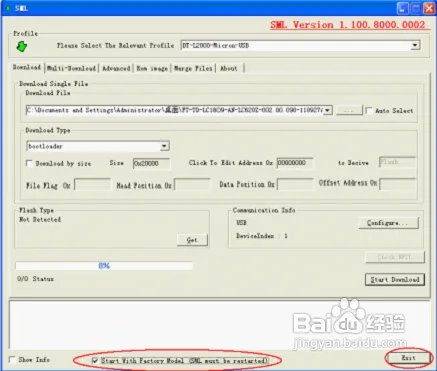Screen dimensions: 437x371
Task: Open the Advanced tab
Action: pyautogui.click(x=116, y=68)
